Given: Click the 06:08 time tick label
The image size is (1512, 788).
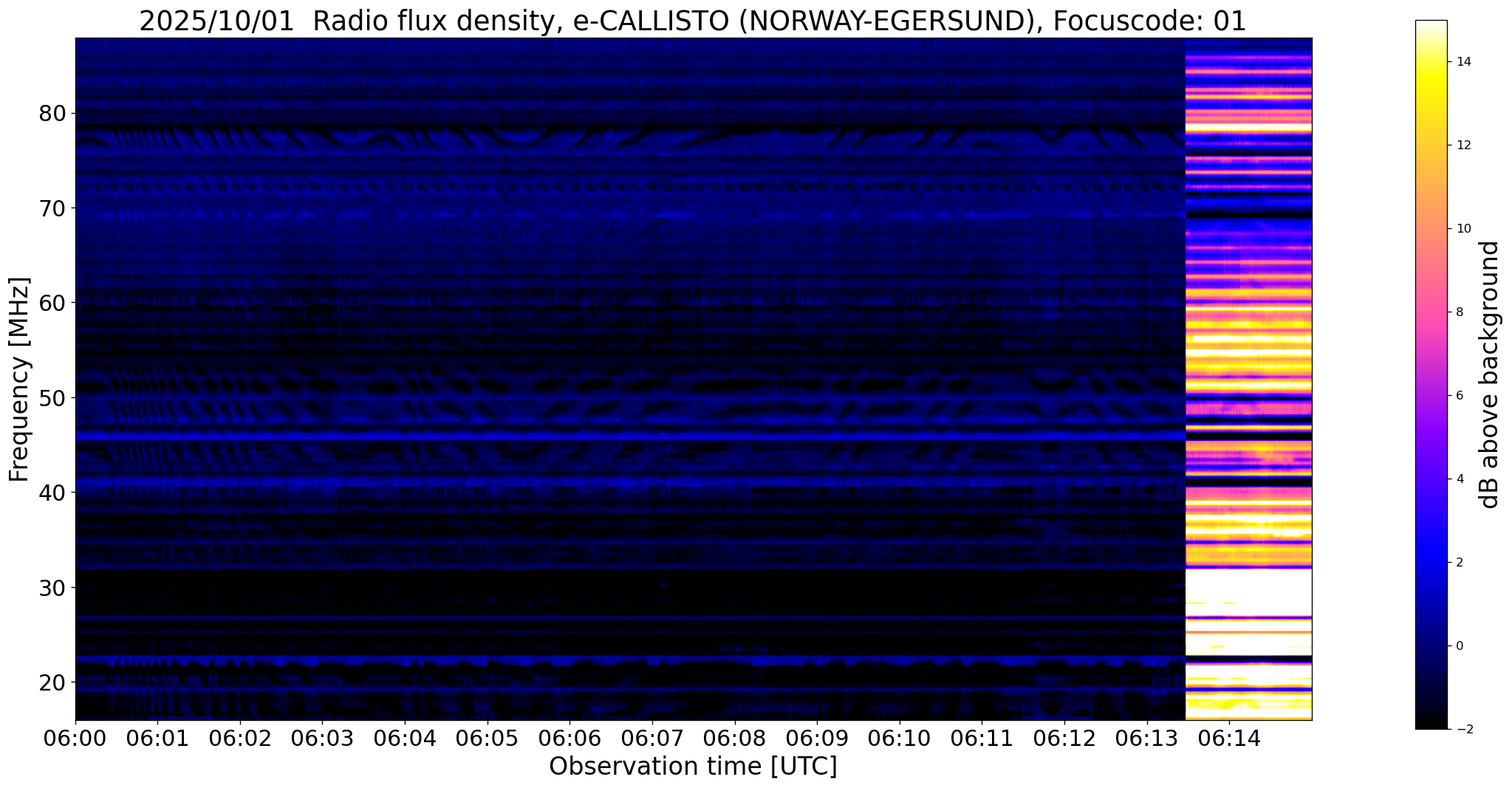Looking at the screenshot, I should coord(735,740).
